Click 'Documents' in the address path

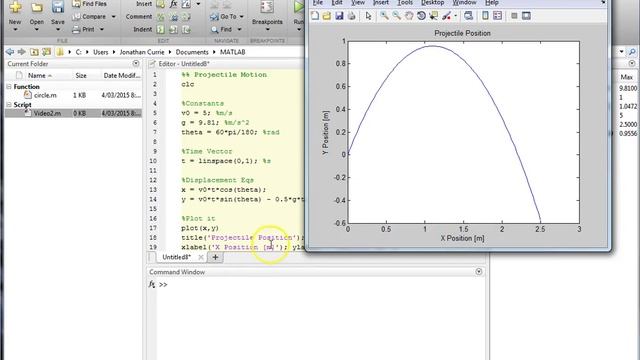click(x=192, y=52)
